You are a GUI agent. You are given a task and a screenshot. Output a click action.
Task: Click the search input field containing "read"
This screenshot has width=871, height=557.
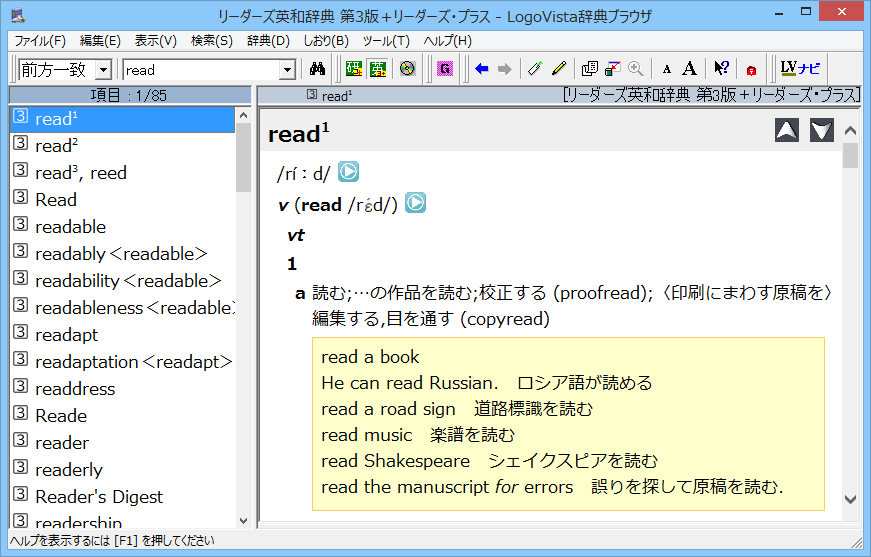[200, 70]
